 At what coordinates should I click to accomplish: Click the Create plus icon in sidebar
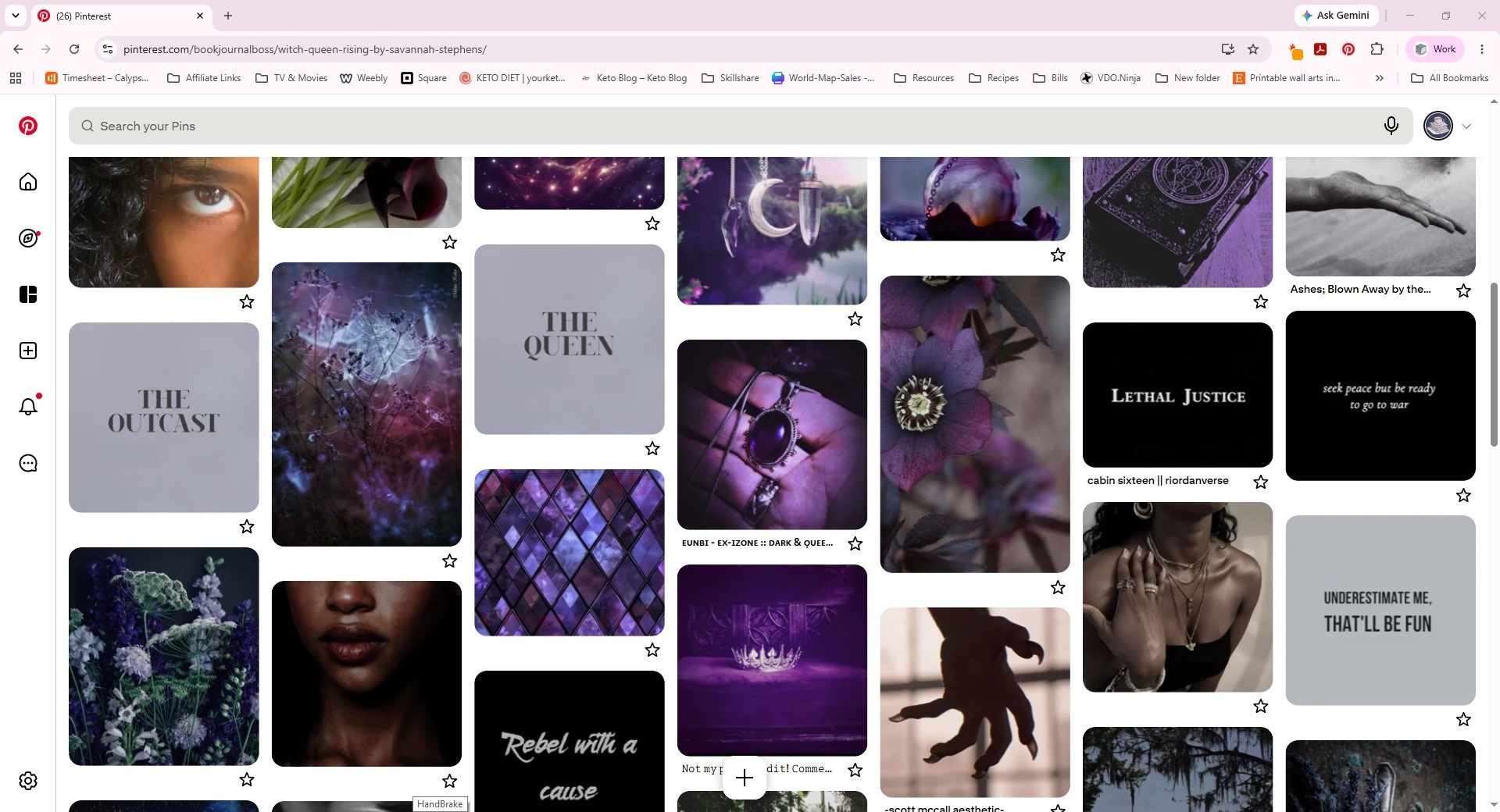coord(28,351)
